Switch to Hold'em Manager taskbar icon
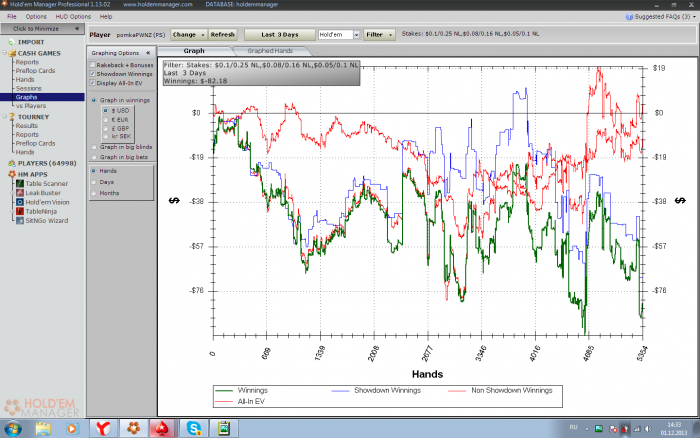 (133, 429)
